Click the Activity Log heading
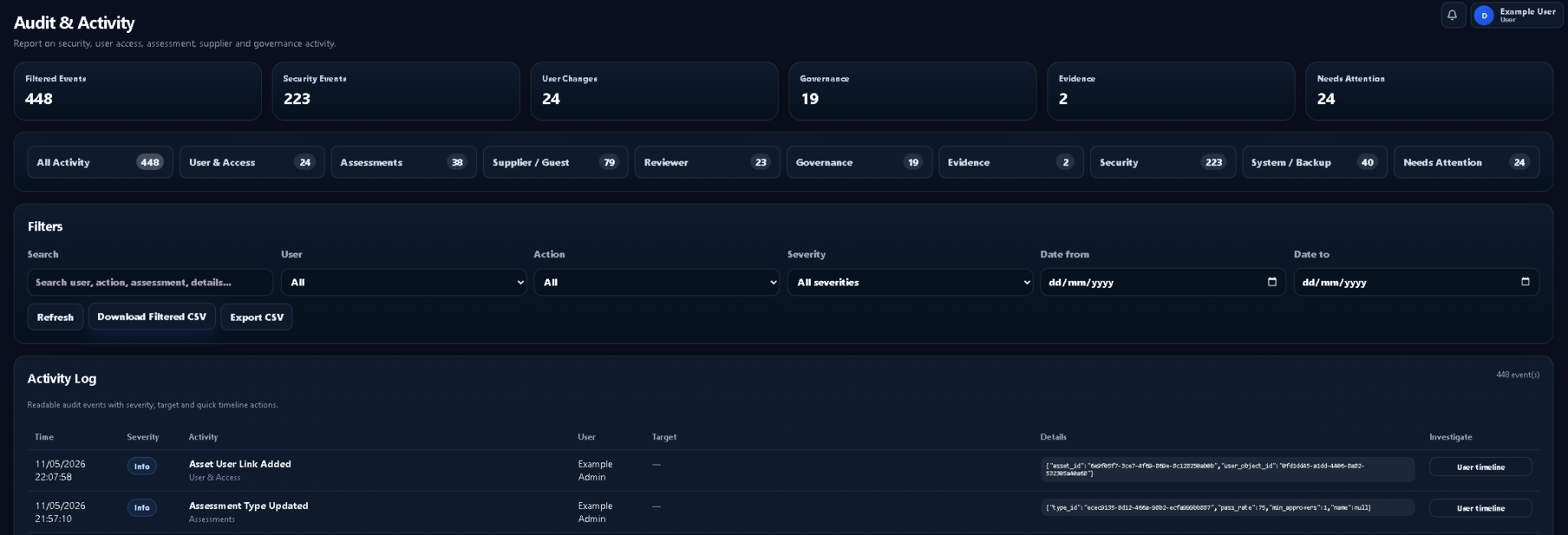The image size is (1568, 535). [62, 379]
